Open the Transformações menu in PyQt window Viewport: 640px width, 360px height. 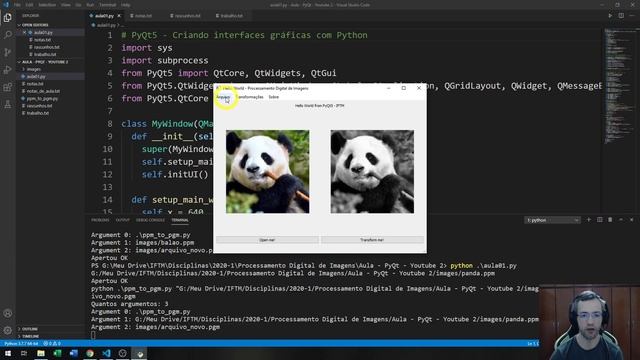click(x=250, y=97)
